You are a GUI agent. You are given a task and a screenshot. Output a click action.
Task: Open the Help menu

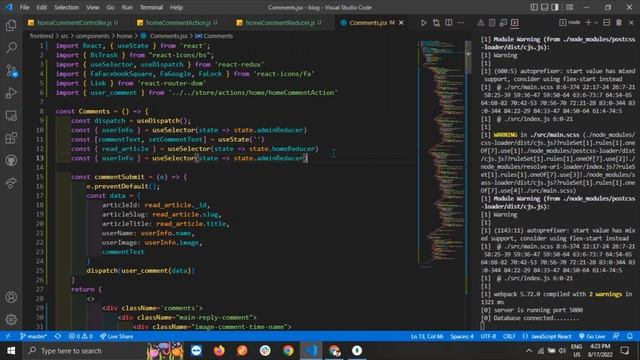point(176,7)
